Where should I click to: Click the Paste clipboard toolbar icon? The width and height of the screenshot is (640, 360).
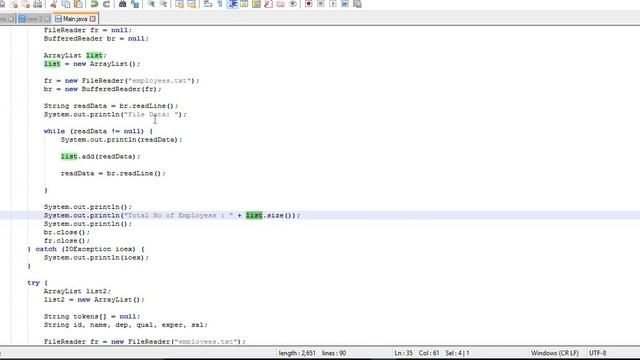coord(78,4)
